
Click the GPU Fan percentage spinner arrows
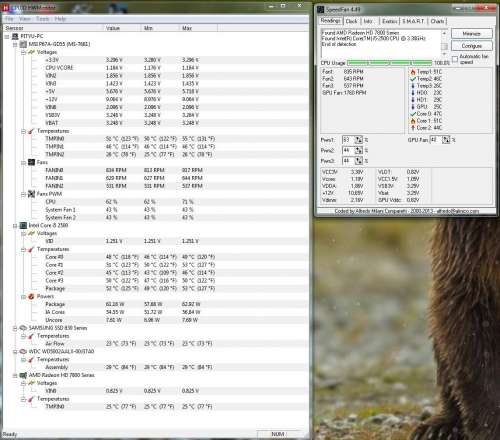coord(446,140)
